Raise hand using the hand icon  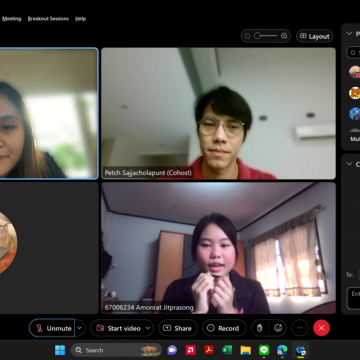click(x=260, y=328)
